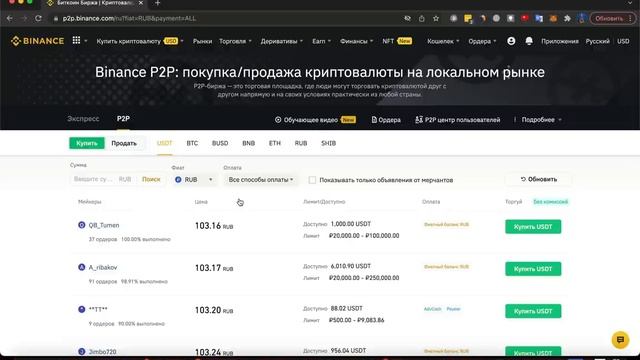Expand the Кошелек dropdown menu
This screenshot has width=640, height=360.
coord(443,41)
